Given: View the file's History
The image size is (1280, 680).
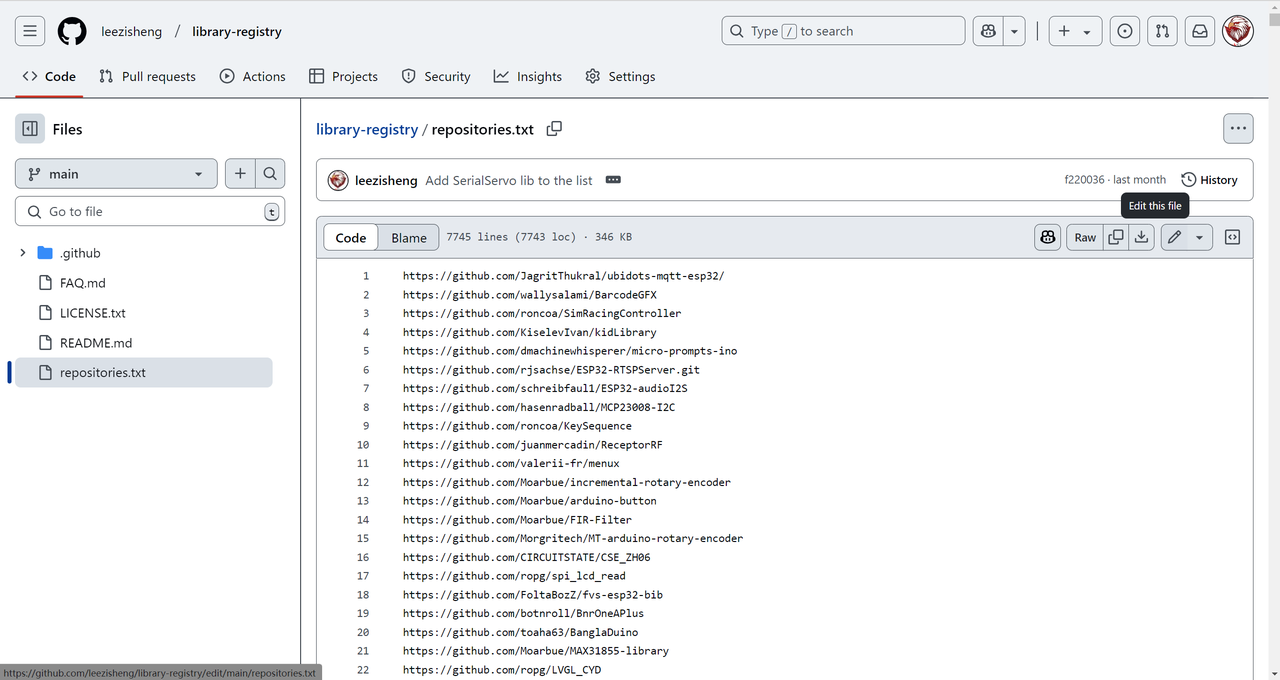Looking at the screenshot, I should [1209, 180].
